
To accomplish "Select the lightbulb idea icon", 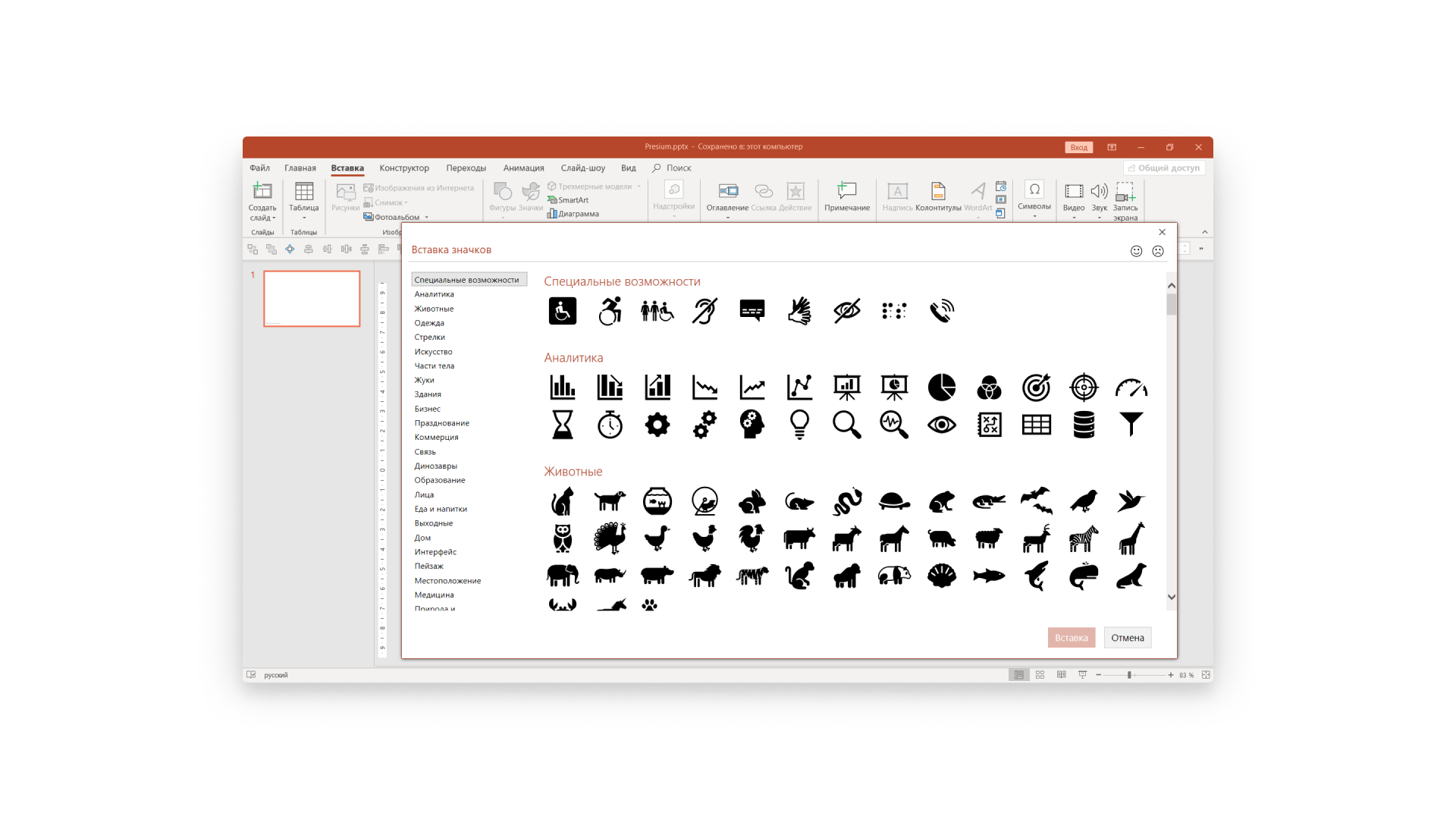I will (x=799, y=425).
